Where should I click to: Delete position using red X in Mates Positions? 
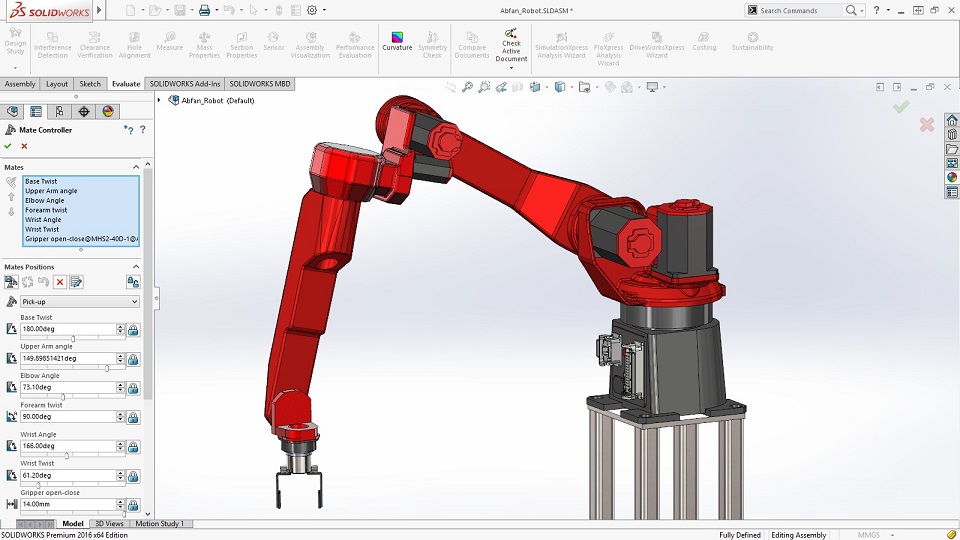[x=60, y=282]
